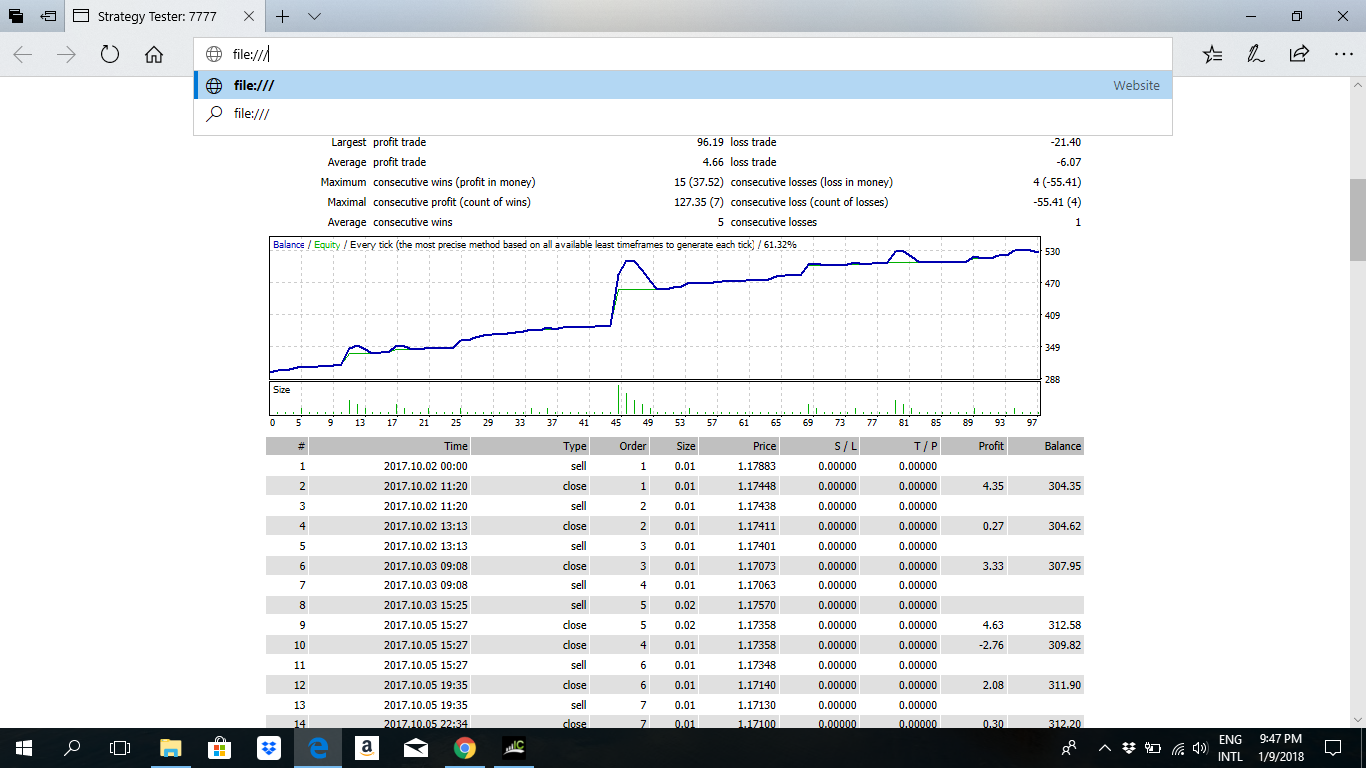Open the Share icon in toolbar

pyautogui.click(x=1298, y=55)
